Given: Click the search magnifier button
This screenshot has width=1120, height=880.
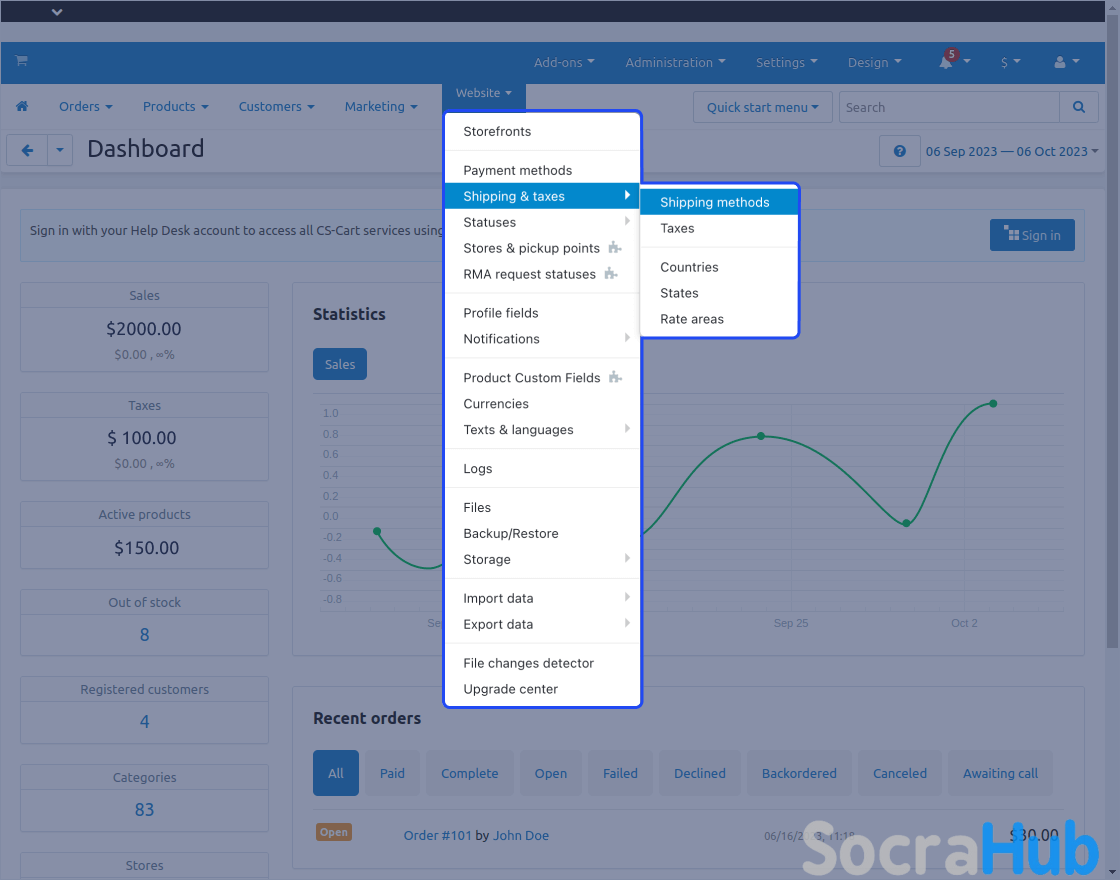Looking at the screenshot, I should [x=1078, y=107].
